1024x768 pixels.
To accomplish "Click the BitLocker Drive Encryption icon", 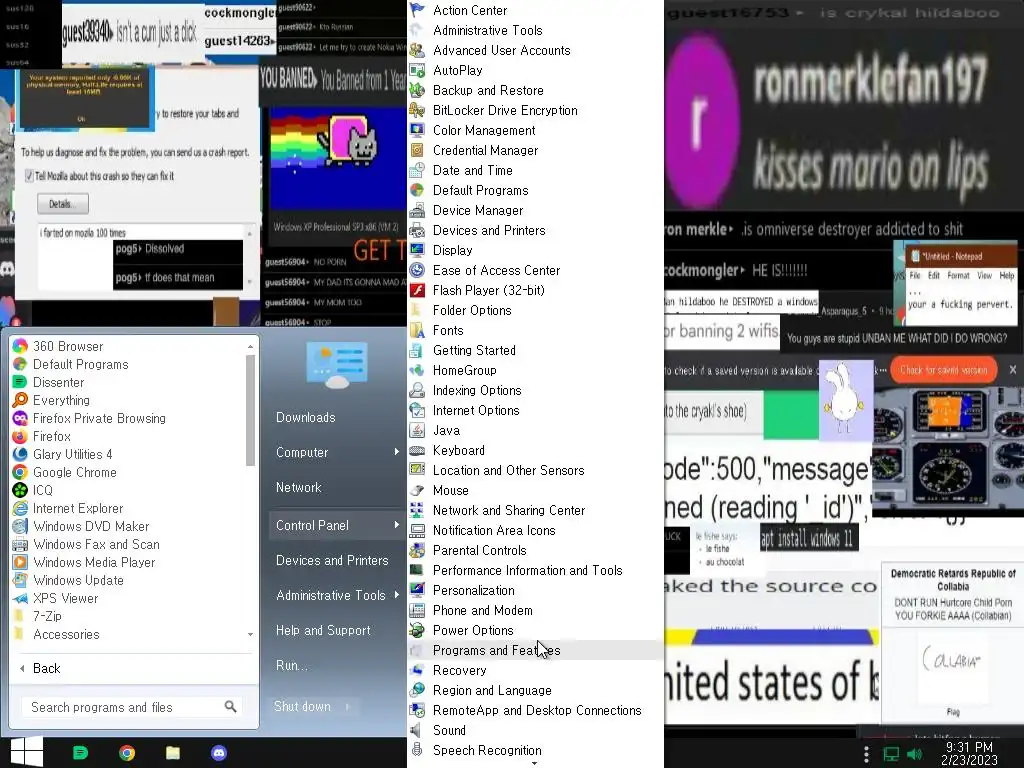I will tap(417, 110).
